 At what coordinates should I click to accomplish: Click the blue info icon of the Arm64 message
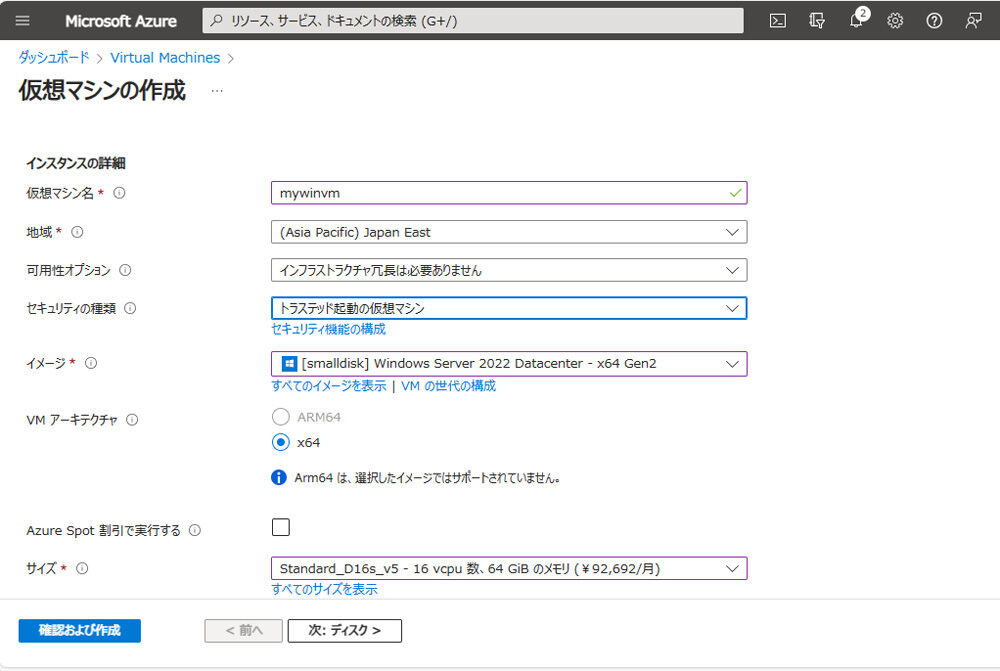click(x=279, y=477)
